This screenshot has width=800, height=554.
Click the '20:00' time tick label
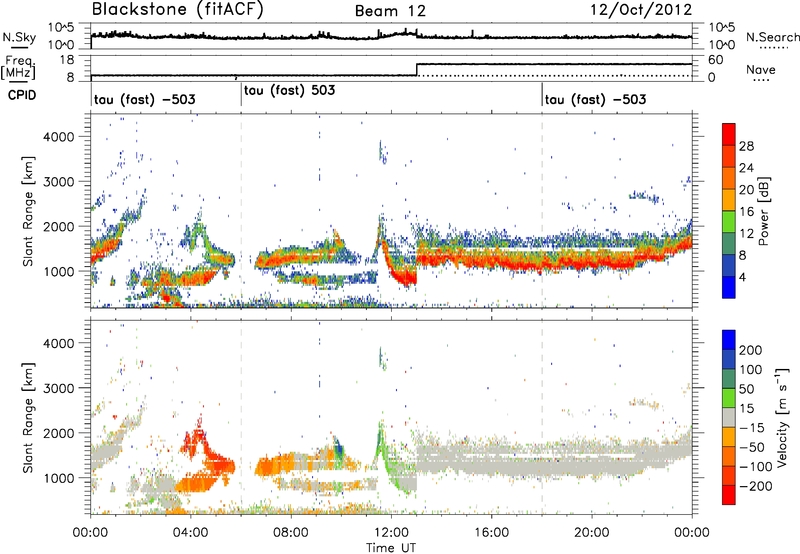pos(592,533)
